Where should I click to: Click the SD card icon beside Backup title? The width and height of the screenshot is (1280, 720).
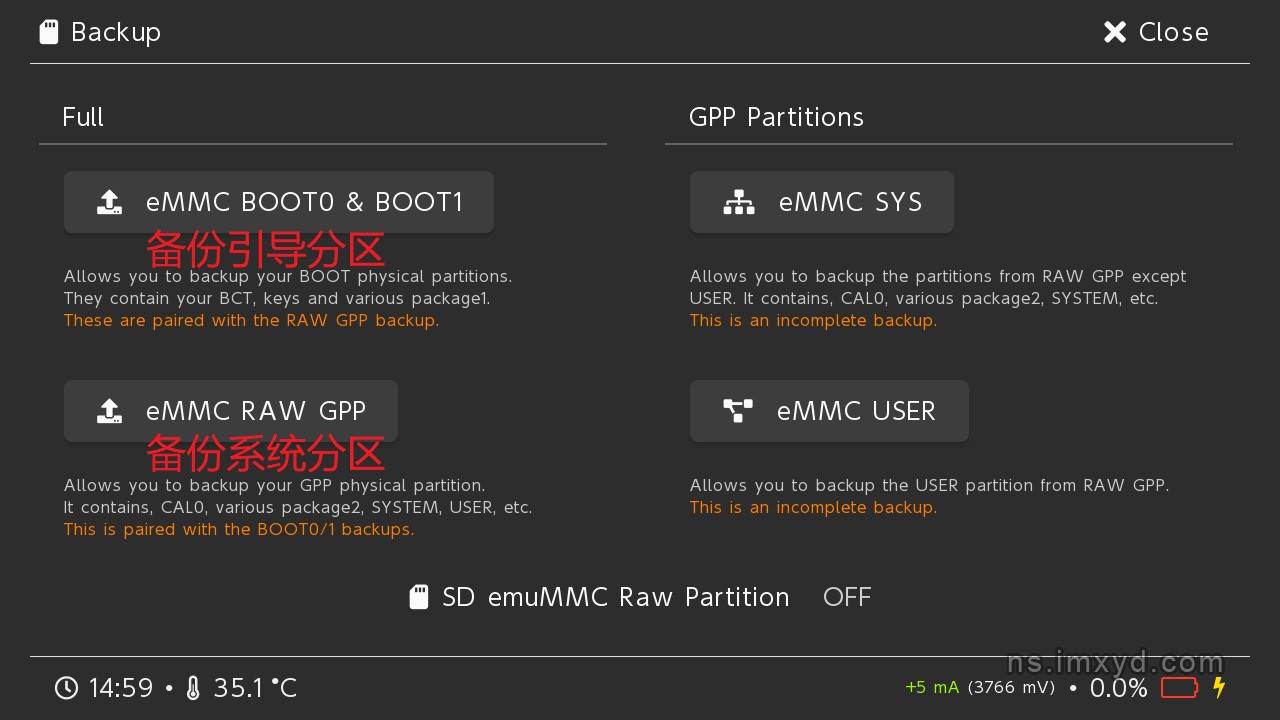point(49,32)
